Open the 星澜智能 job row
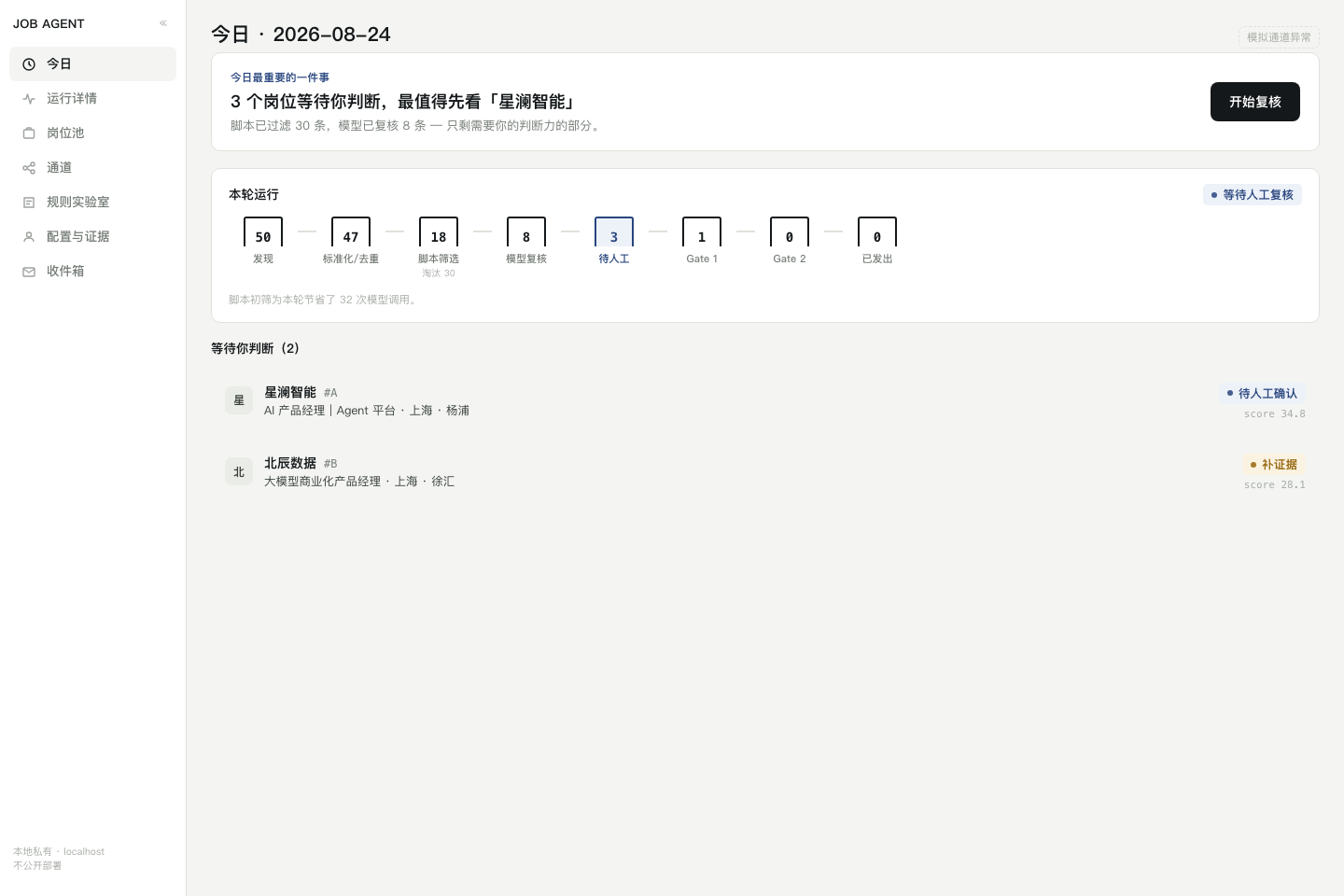Image resolution: width=1344 pixels, height=896 pixels. tap(765, 401)
